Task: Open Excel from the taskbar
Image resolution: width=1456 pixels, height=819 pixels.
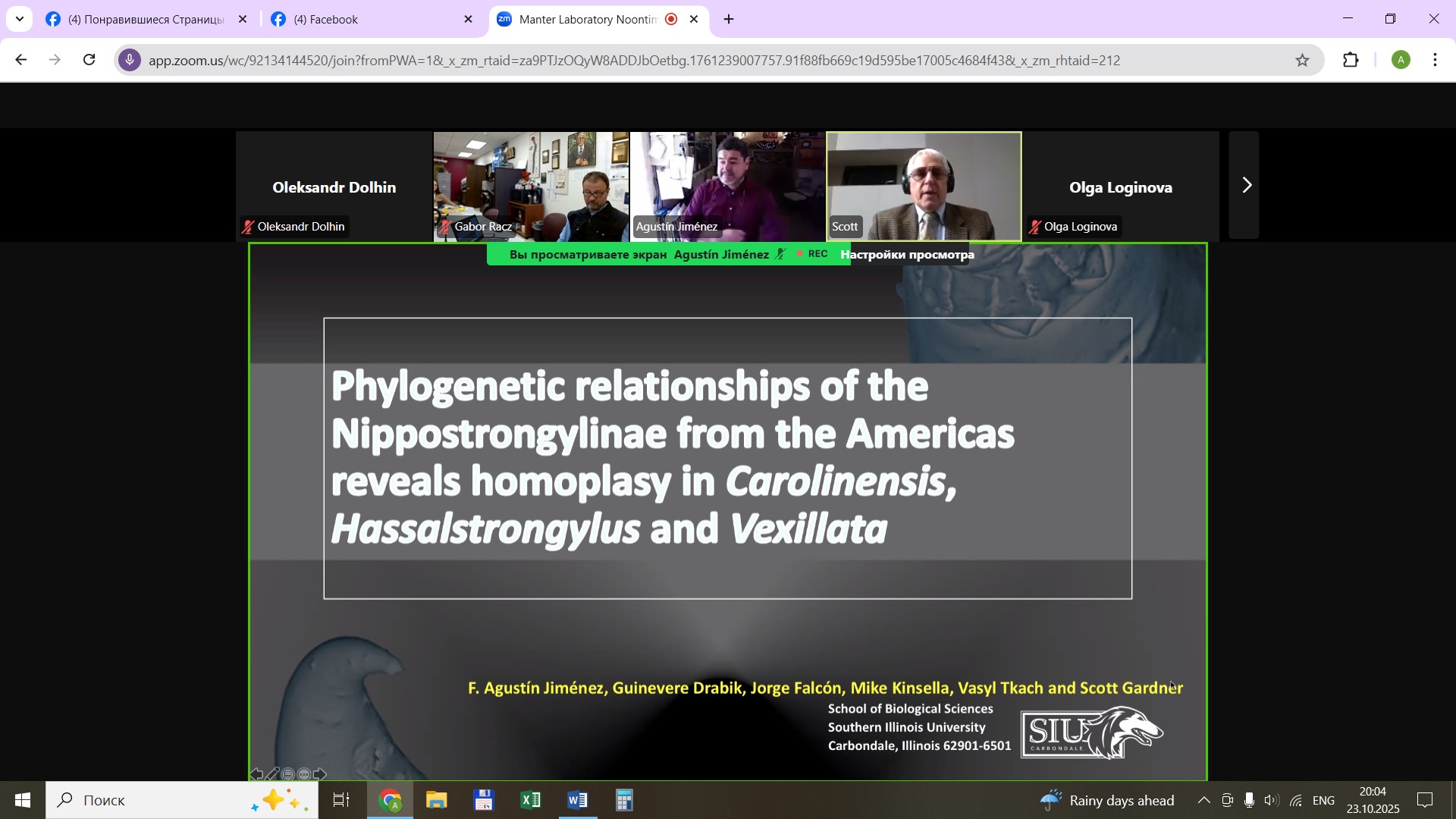Action: click(530, 800)
